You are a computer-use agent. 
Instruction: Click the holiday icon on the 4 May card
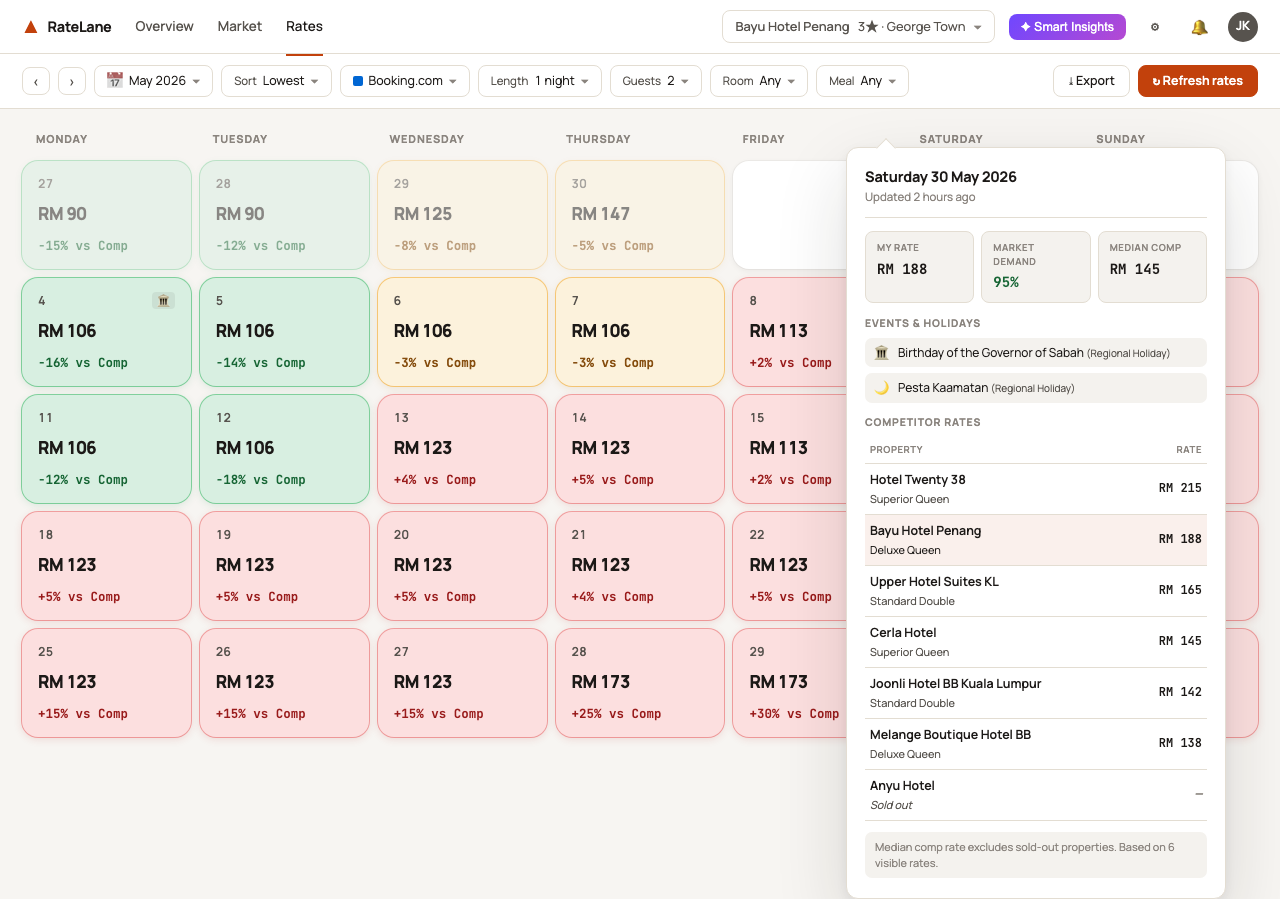[x=163, y=300]
